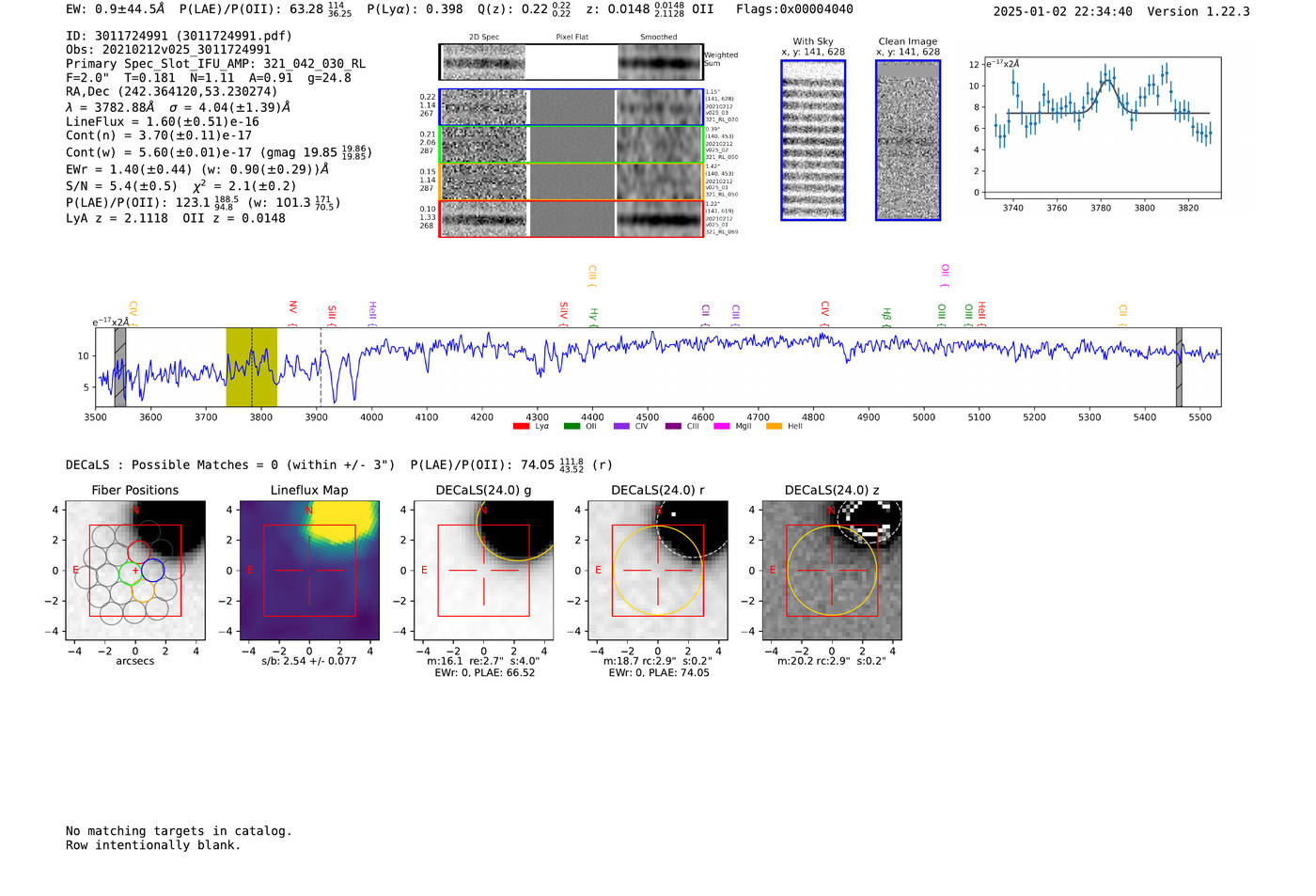
Task: Click the magenta OII line marker
Action: [x=945, y=275]
